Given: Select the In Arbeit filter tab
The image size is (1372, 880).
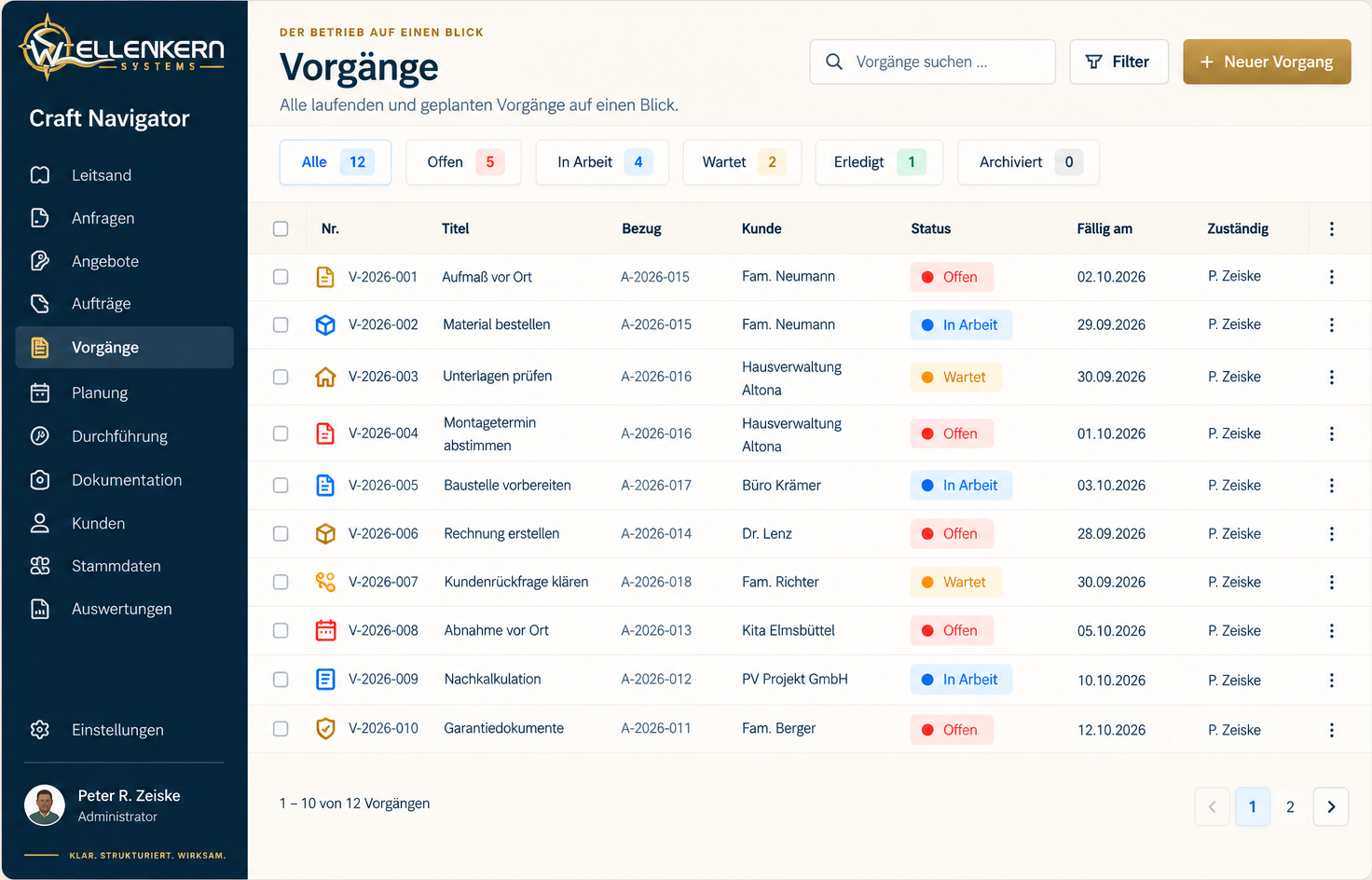Looking at the screenshot, I should [602, 162].
